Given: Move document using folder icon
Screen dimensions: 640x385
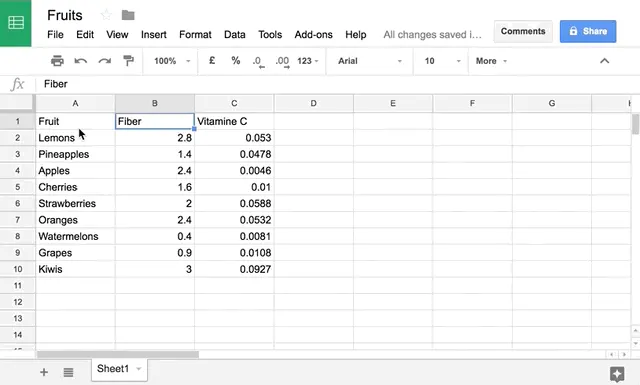Looking at the screenshot, I should click(x=128, y=15).
